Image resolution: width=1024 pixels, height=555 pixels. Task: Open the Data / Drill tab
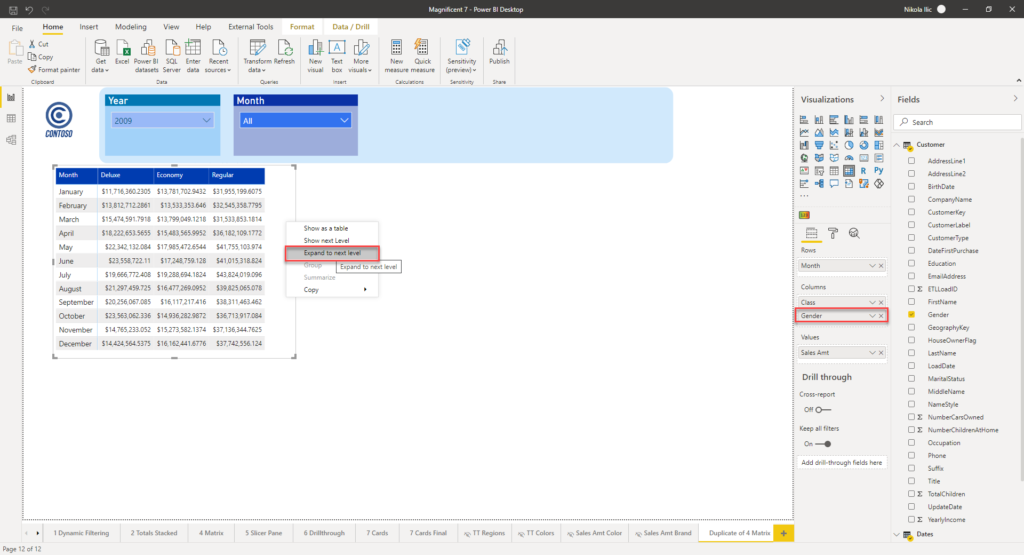click(351, 27)
